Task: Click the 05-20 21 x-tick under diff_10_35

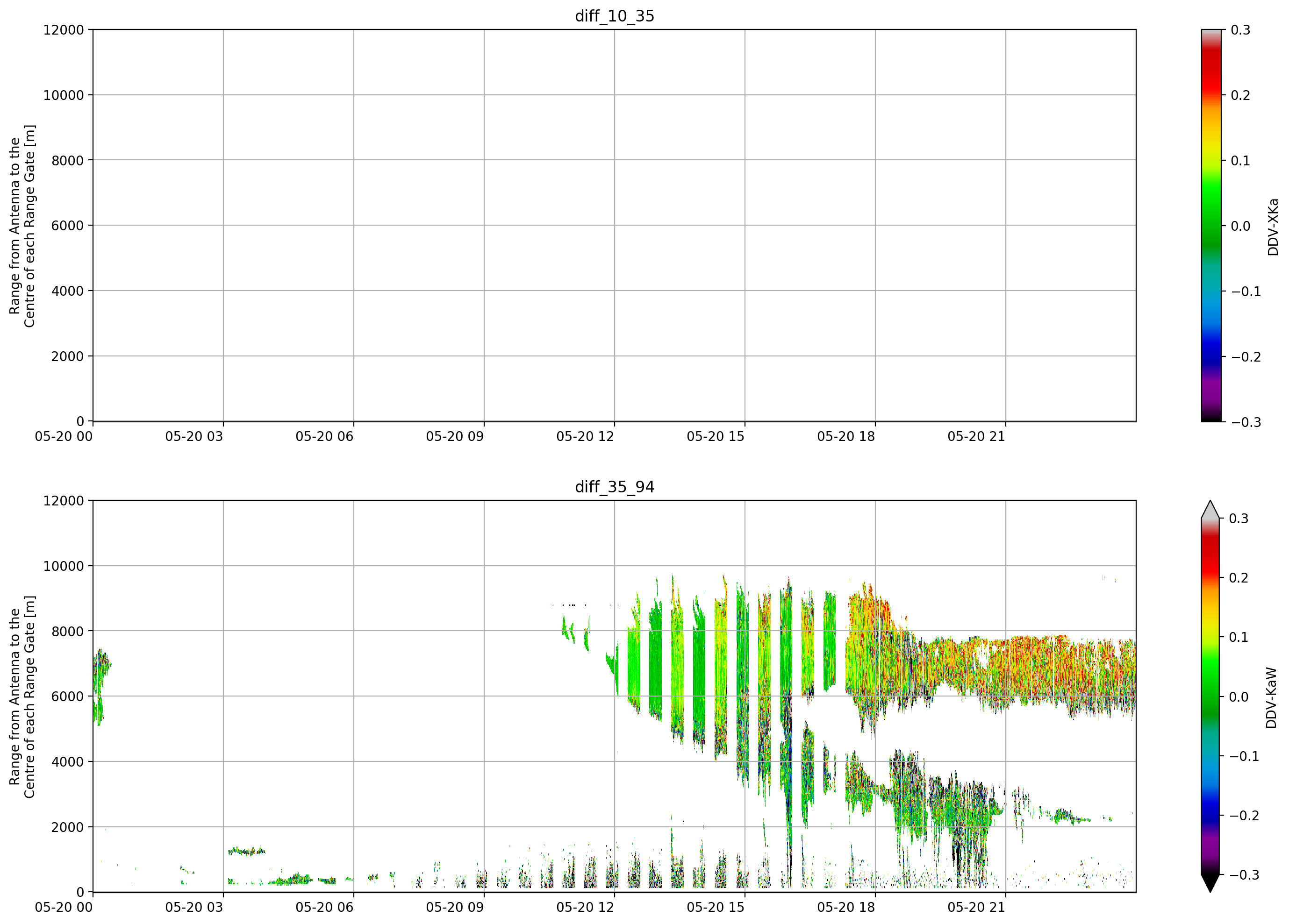Action: (976, 437)
